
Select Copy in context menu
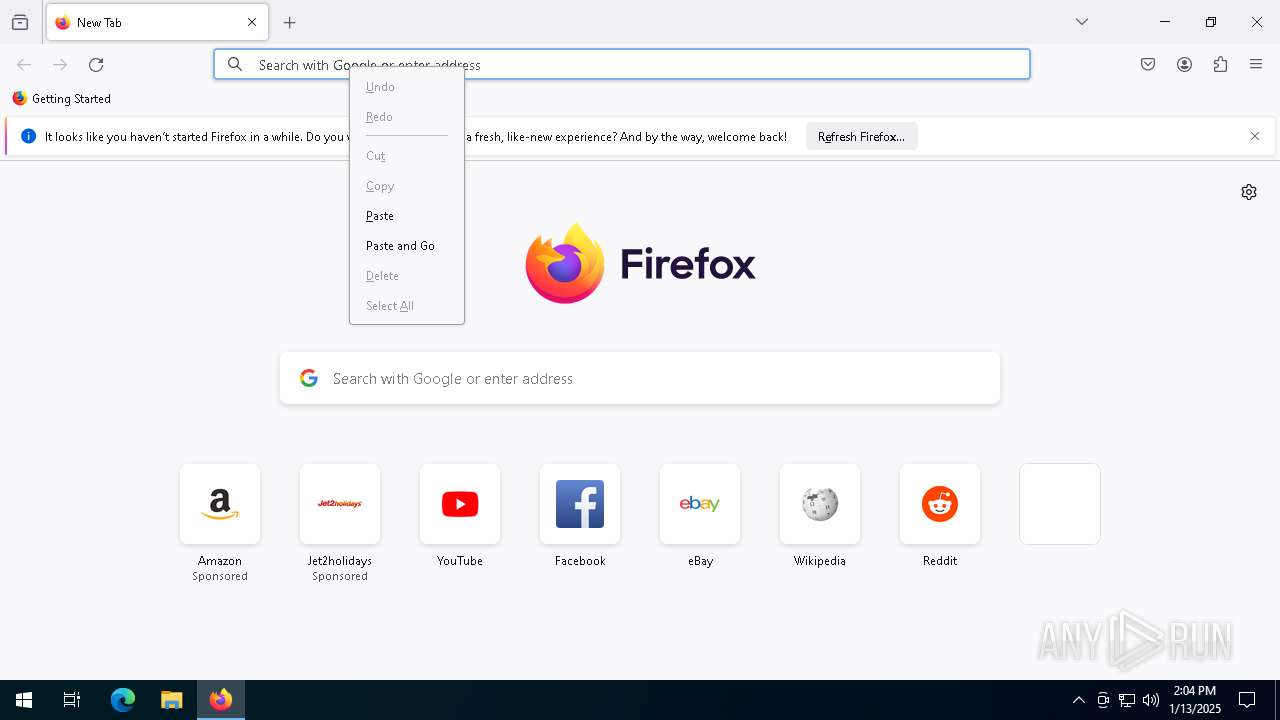(x=406, y=186)
